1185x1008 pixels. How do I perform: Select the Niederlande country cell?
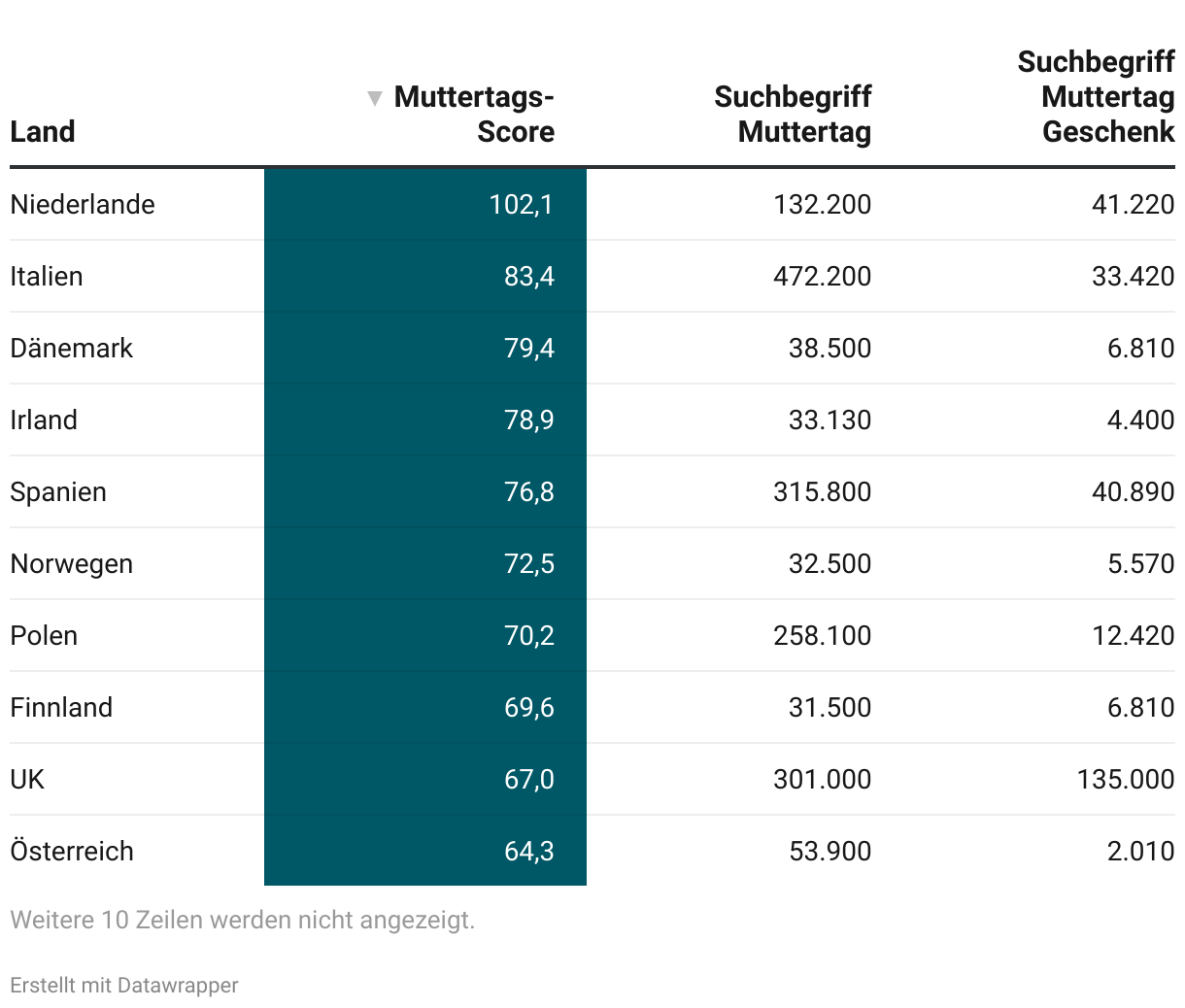click(x=83, y=204)
